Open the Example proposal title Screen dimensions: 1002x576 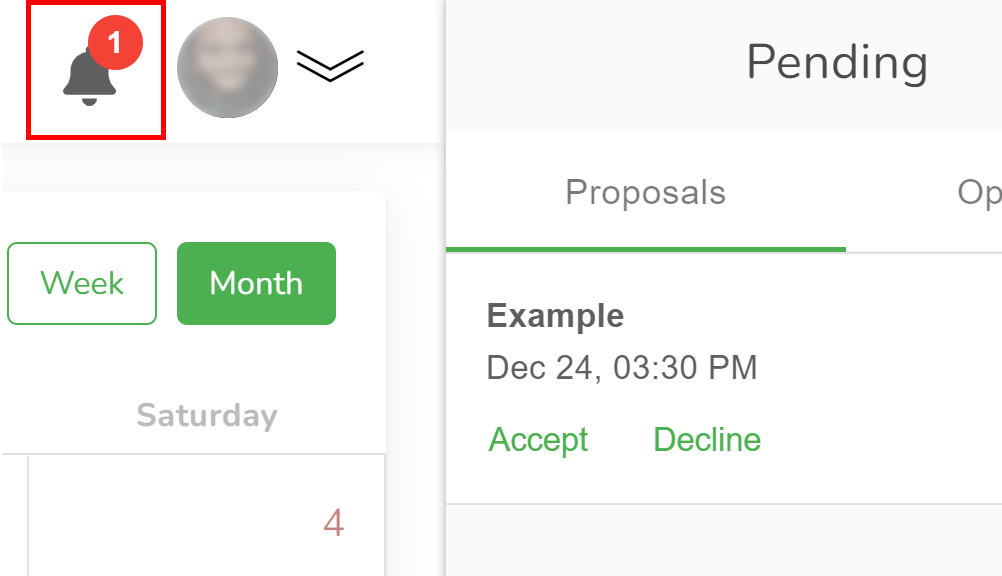pos(555,316)
